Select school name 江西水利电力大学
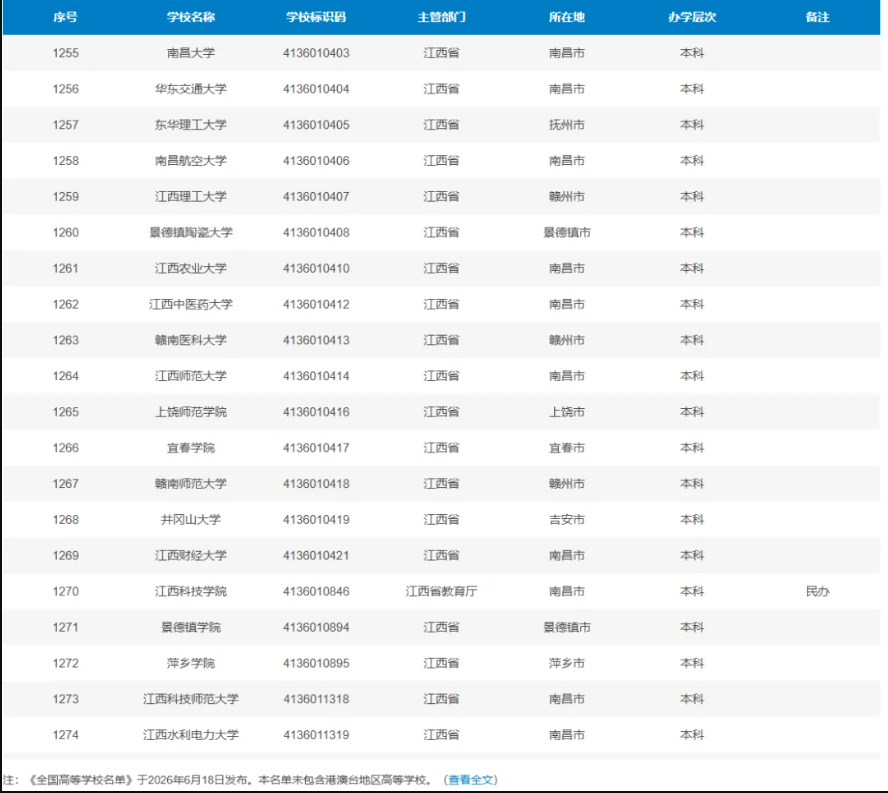The width and height of the screenshot is (888, 793). point(191,735)
